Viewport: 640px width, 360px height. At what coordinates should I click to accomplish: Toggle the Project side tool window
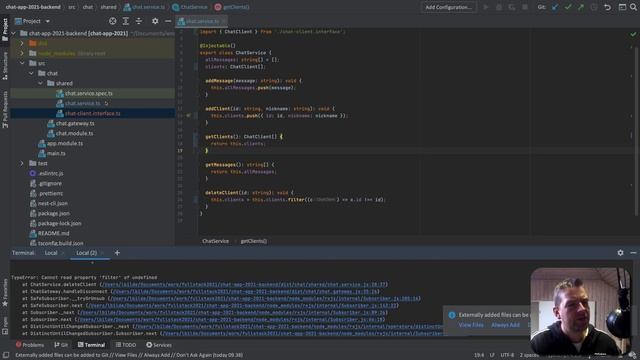coord(5,30)
